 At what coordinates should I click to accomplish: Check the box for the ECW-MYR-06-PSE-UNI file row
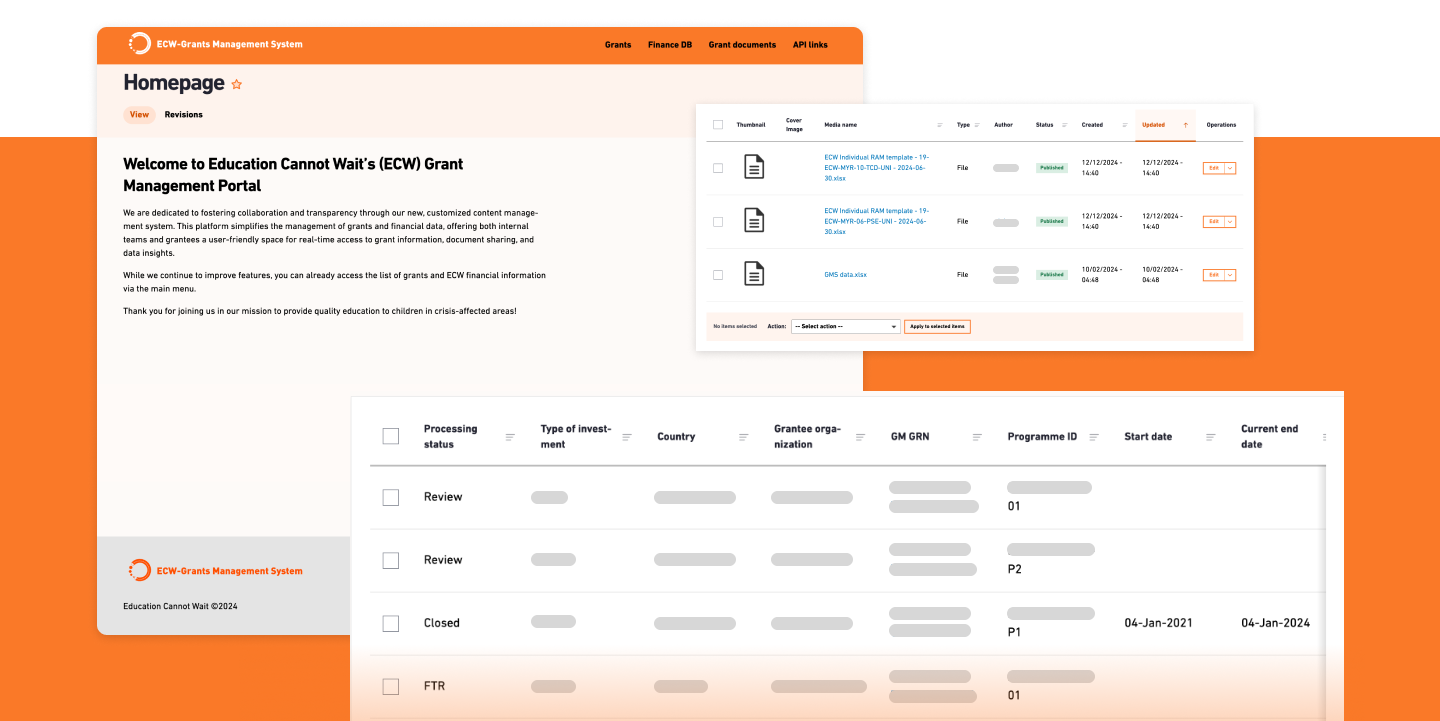click(x=718, y=221)
